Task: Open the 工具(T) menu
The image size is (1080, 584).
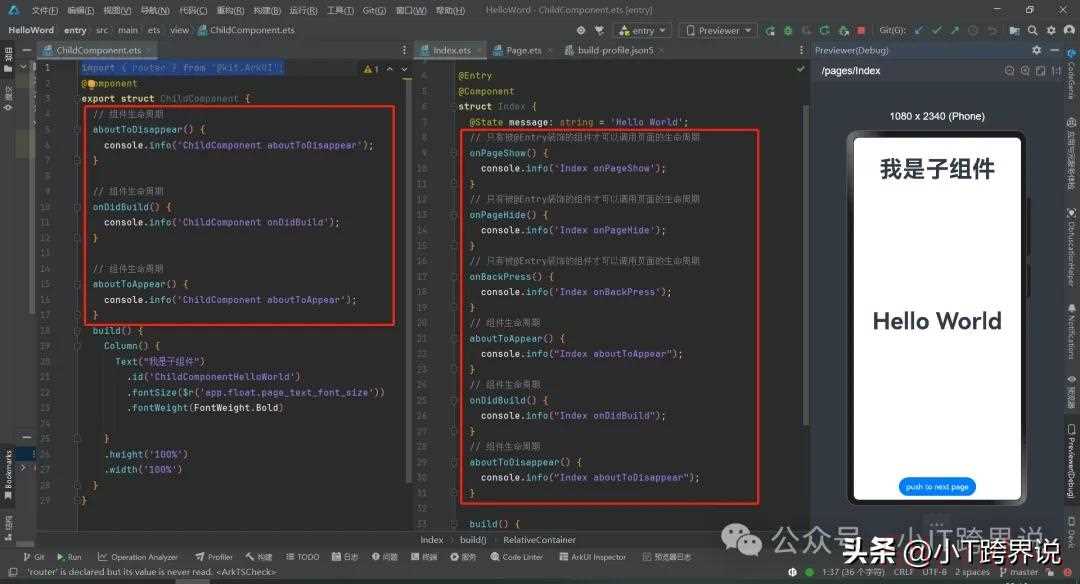Action: coord(340,10)
